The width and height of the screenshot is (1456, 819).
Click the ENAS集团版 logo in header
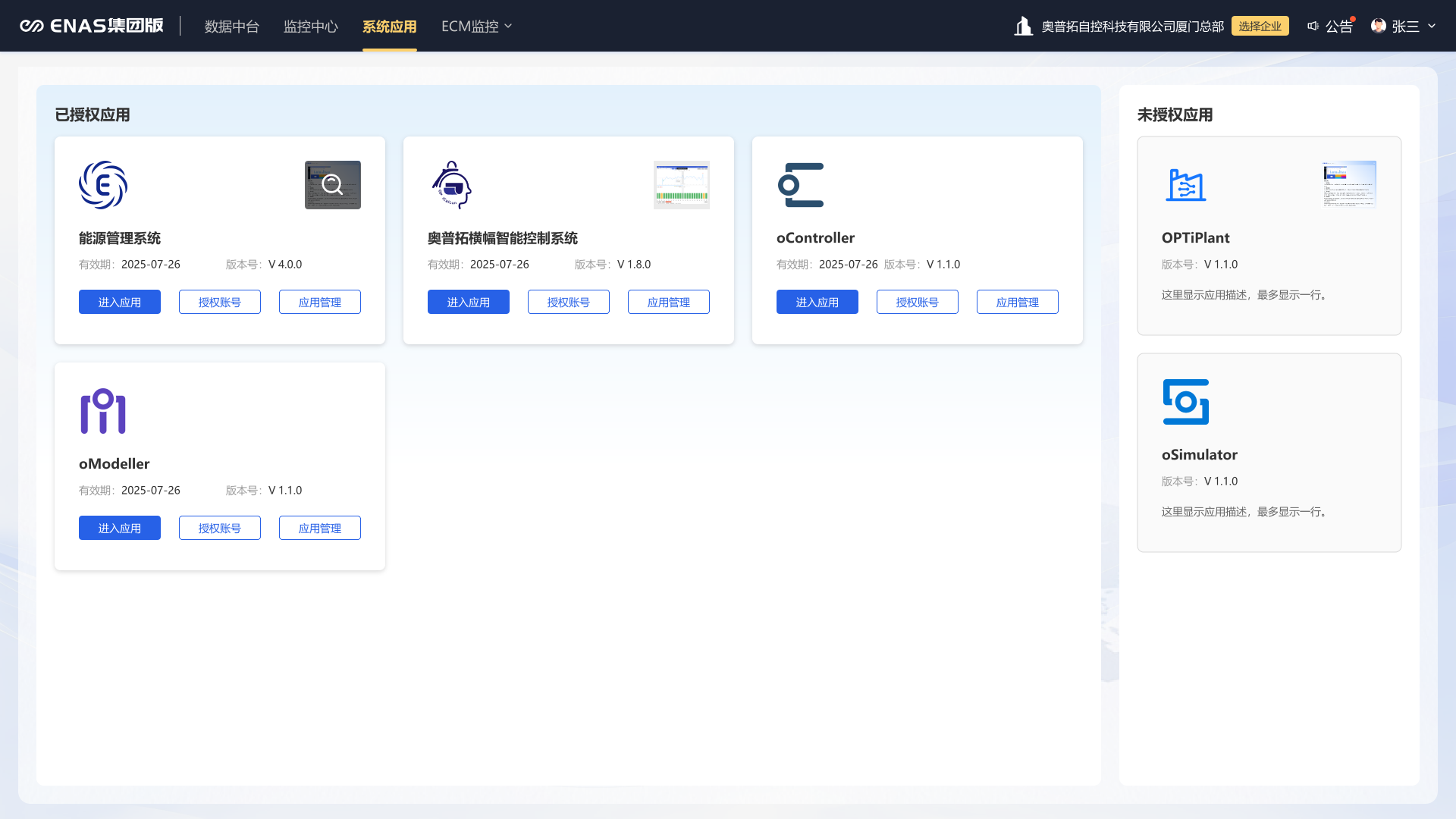(92, 26)
